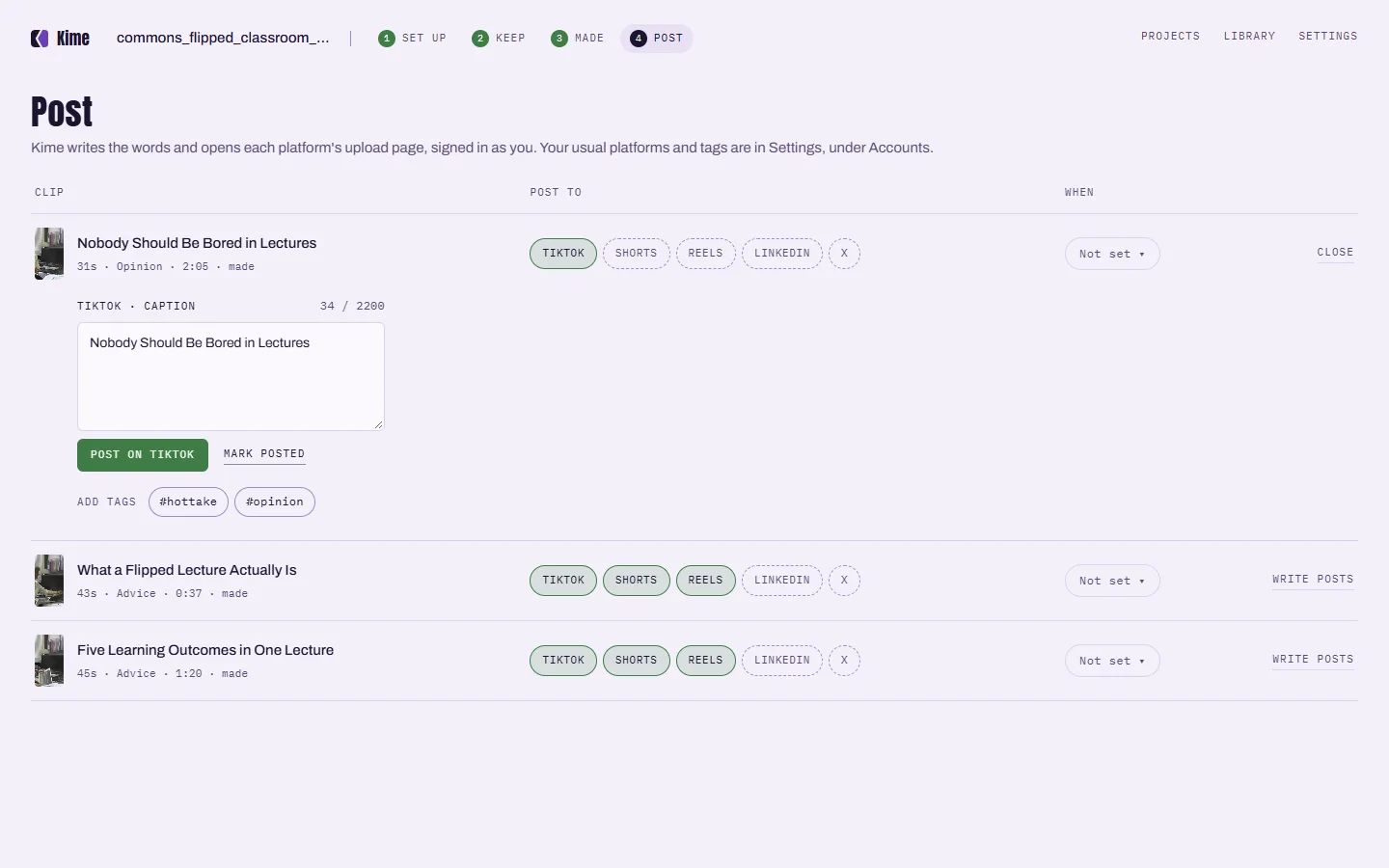
Task: Go to the Keep step
Action: click(499, 39)
